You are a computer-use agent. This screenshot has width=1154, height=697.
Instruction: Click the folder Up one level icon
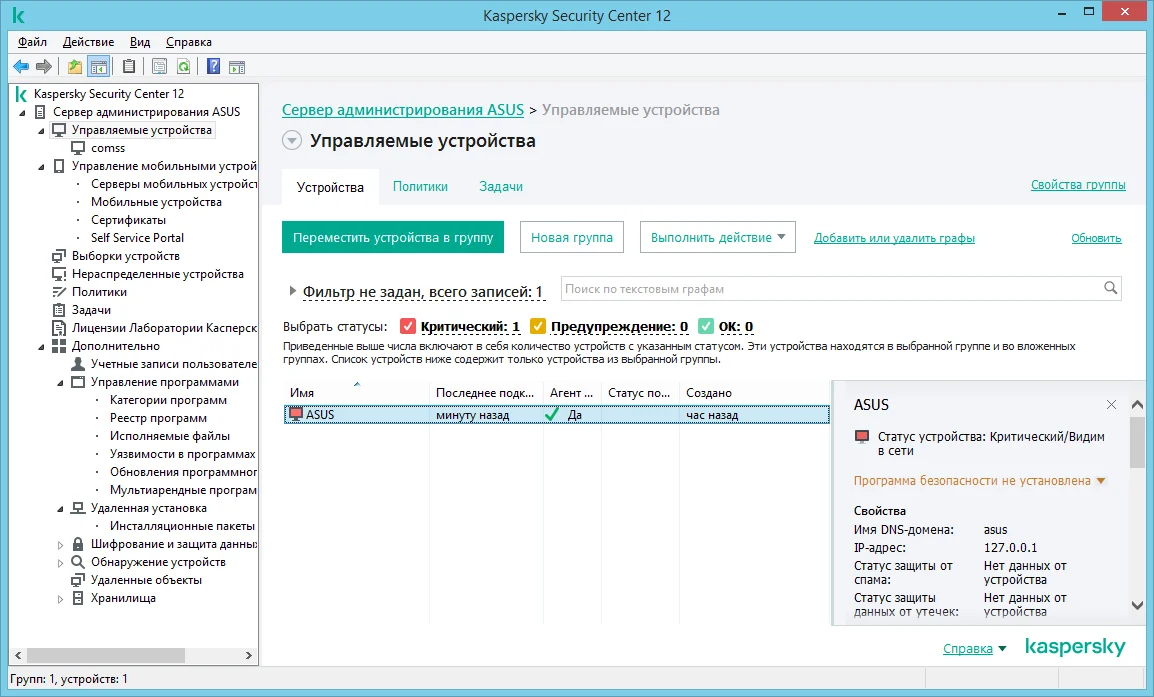coord(75,67)
